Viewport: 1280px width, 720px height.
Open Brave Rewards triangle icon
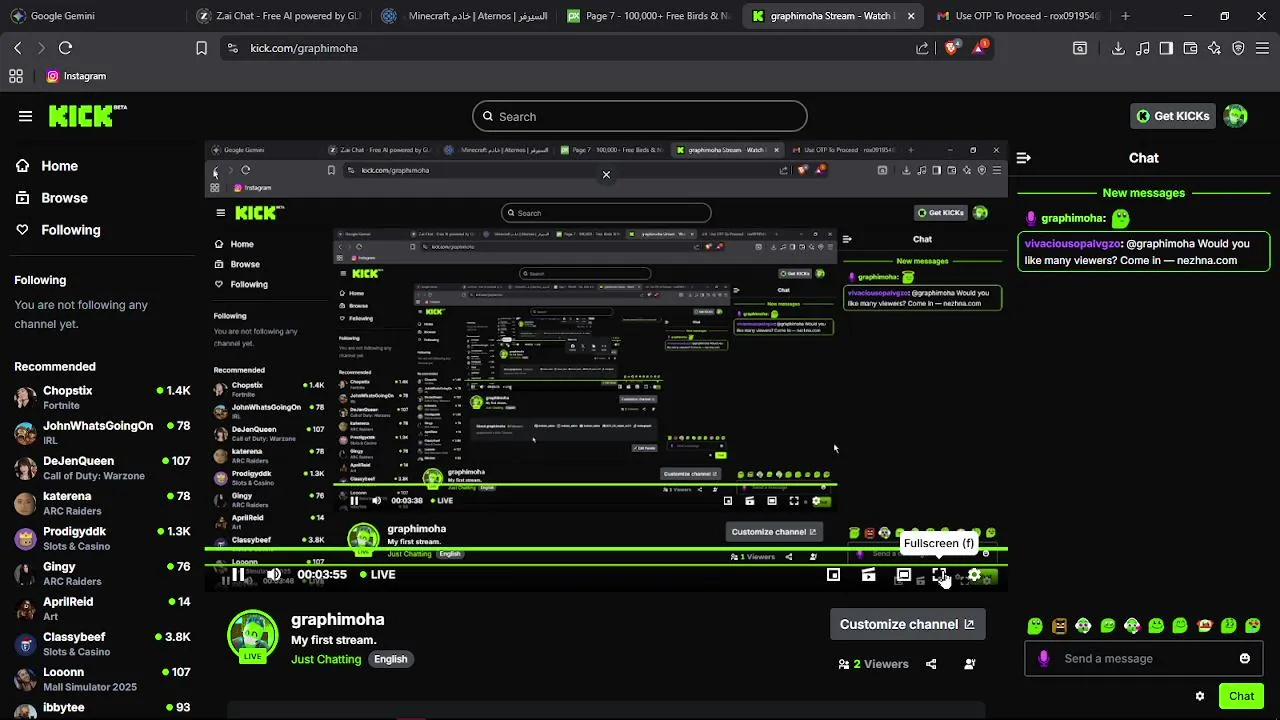[979, 48]
